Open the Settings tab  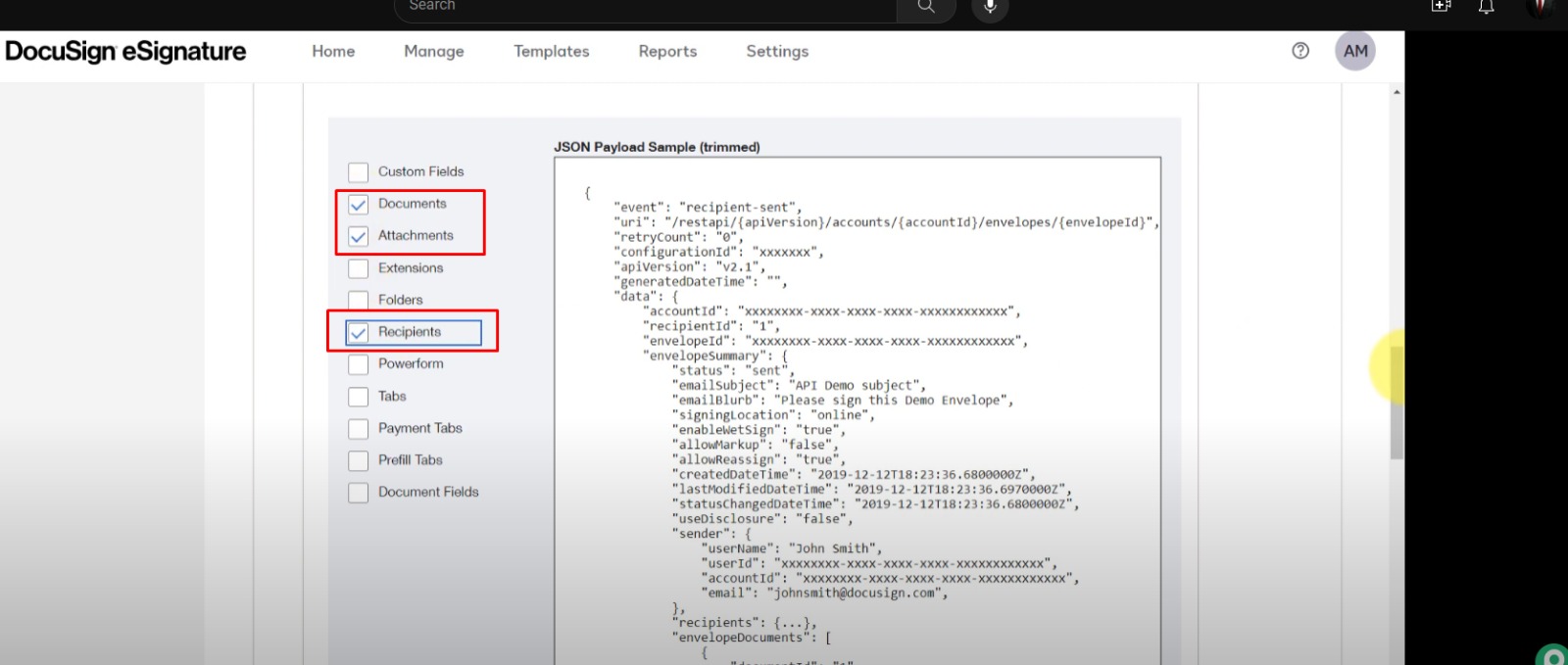pyautogui.click(x=777, y=51)
